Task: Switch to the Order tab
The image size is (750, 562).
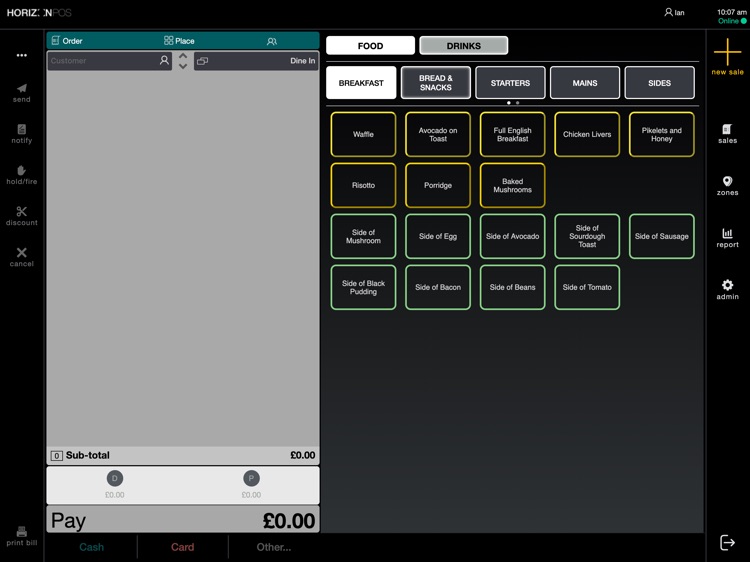Action: click(67, 41)
